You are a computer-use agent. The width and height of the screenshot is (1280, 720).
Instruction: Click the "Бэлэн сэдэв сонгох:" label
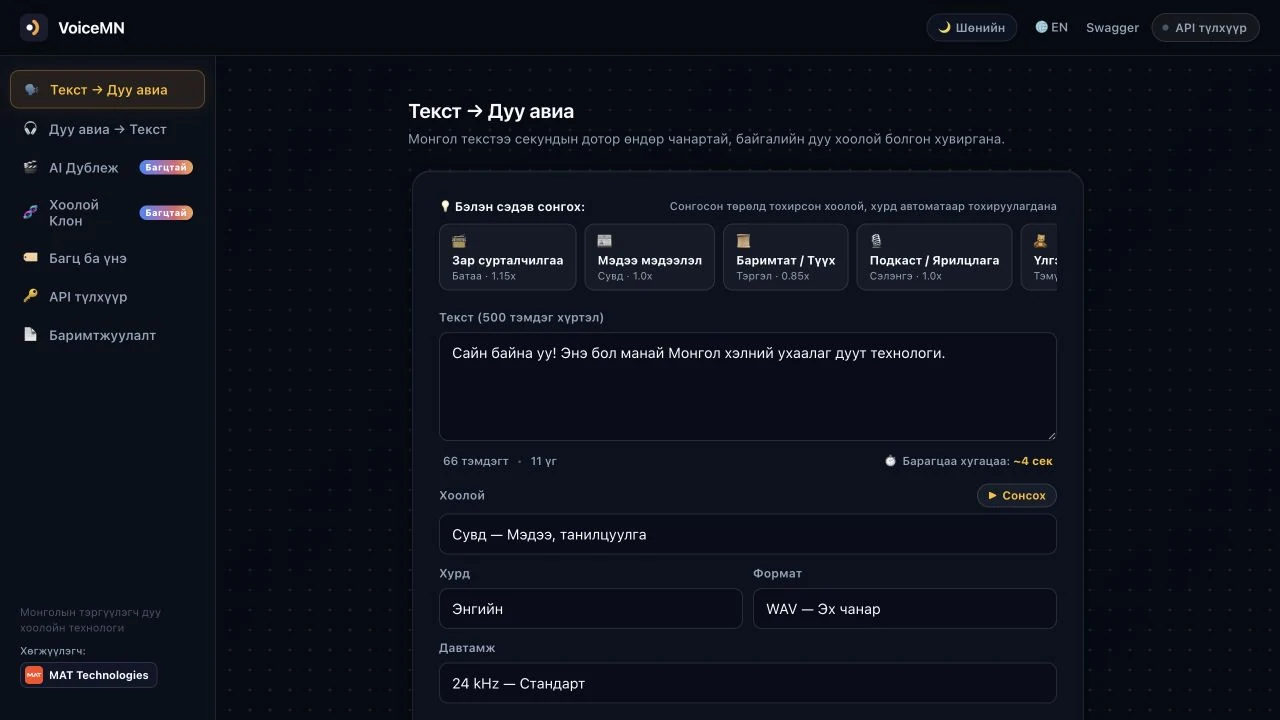click(520, 207)
